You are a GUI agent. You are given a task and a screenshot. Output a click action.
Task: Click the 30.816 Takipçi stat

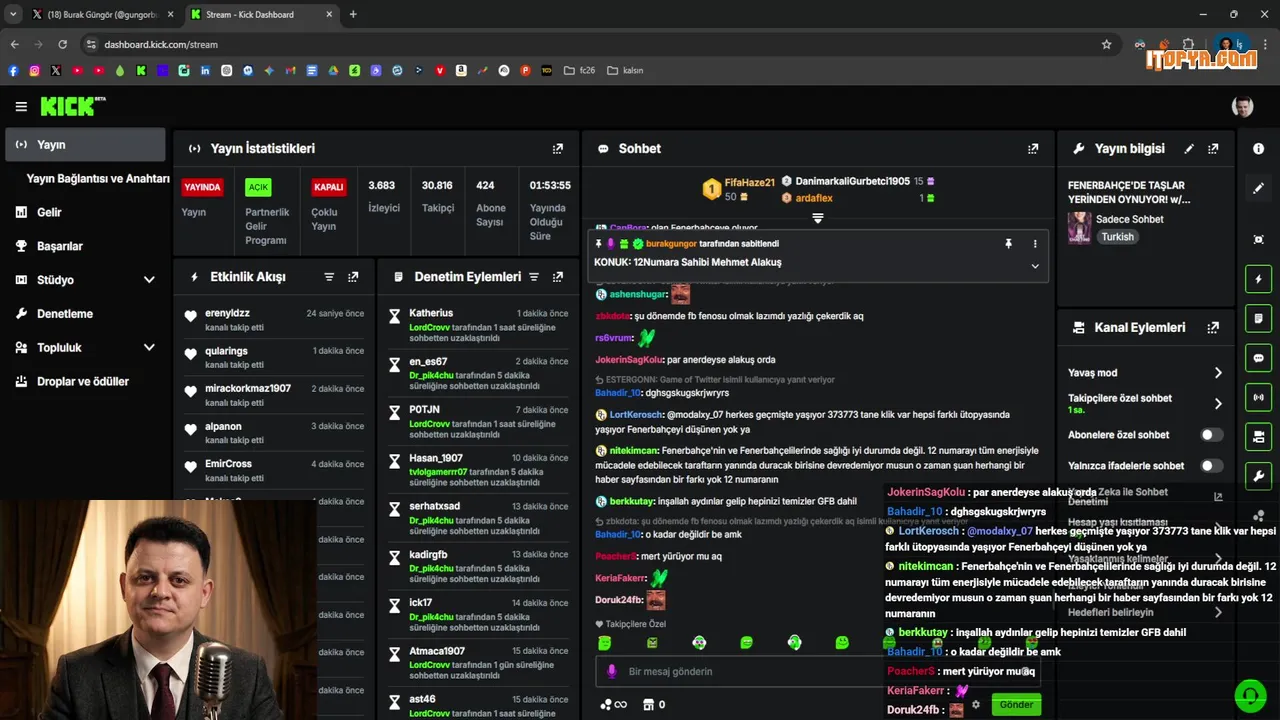[x=437, y=197]
